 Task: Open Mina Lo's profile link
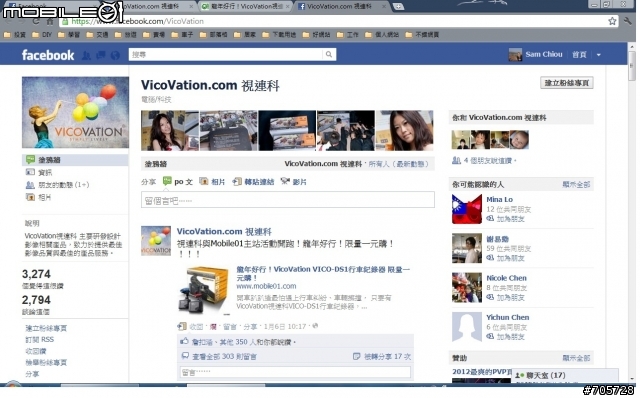tap(499, 200)
